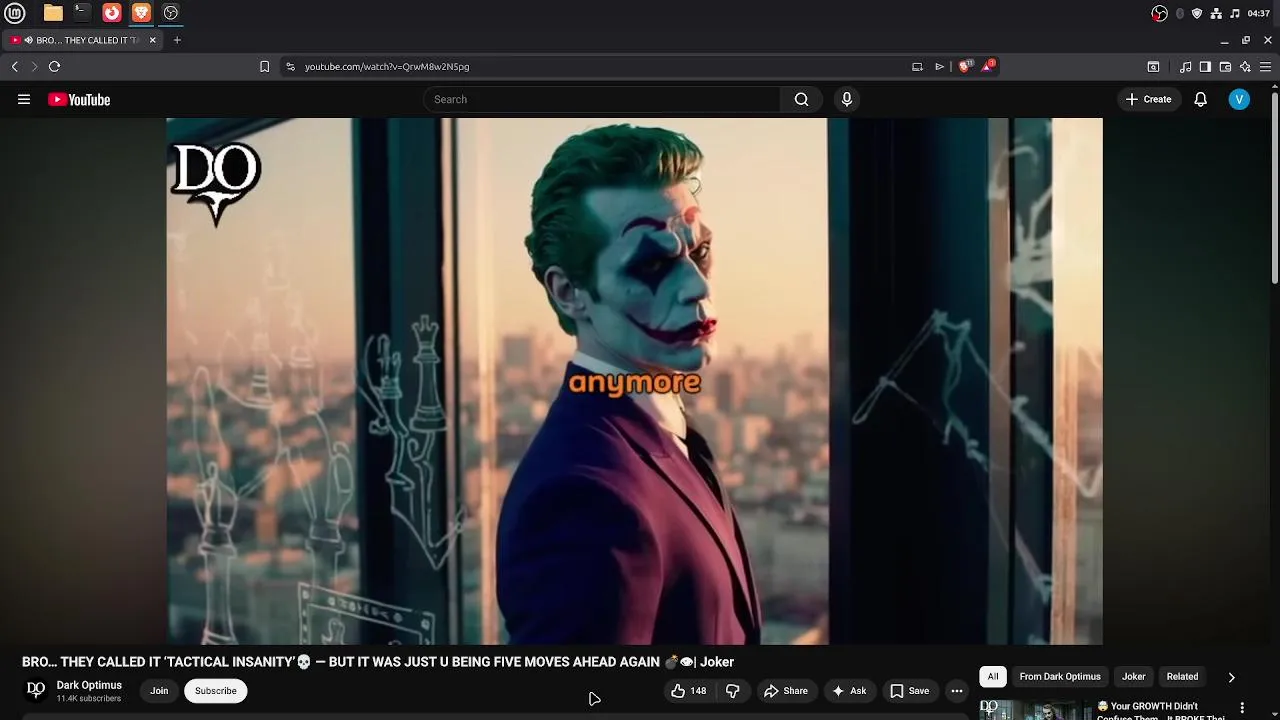Click the address bar URL
The image size is (1280, 720).
(x=387, y=66)
